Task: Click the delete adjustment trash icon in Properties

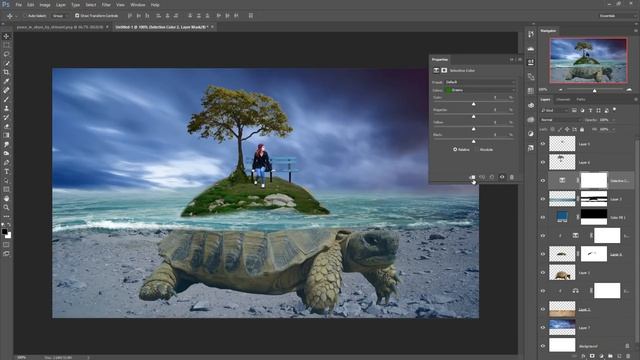Action: (x=512, y=177)
